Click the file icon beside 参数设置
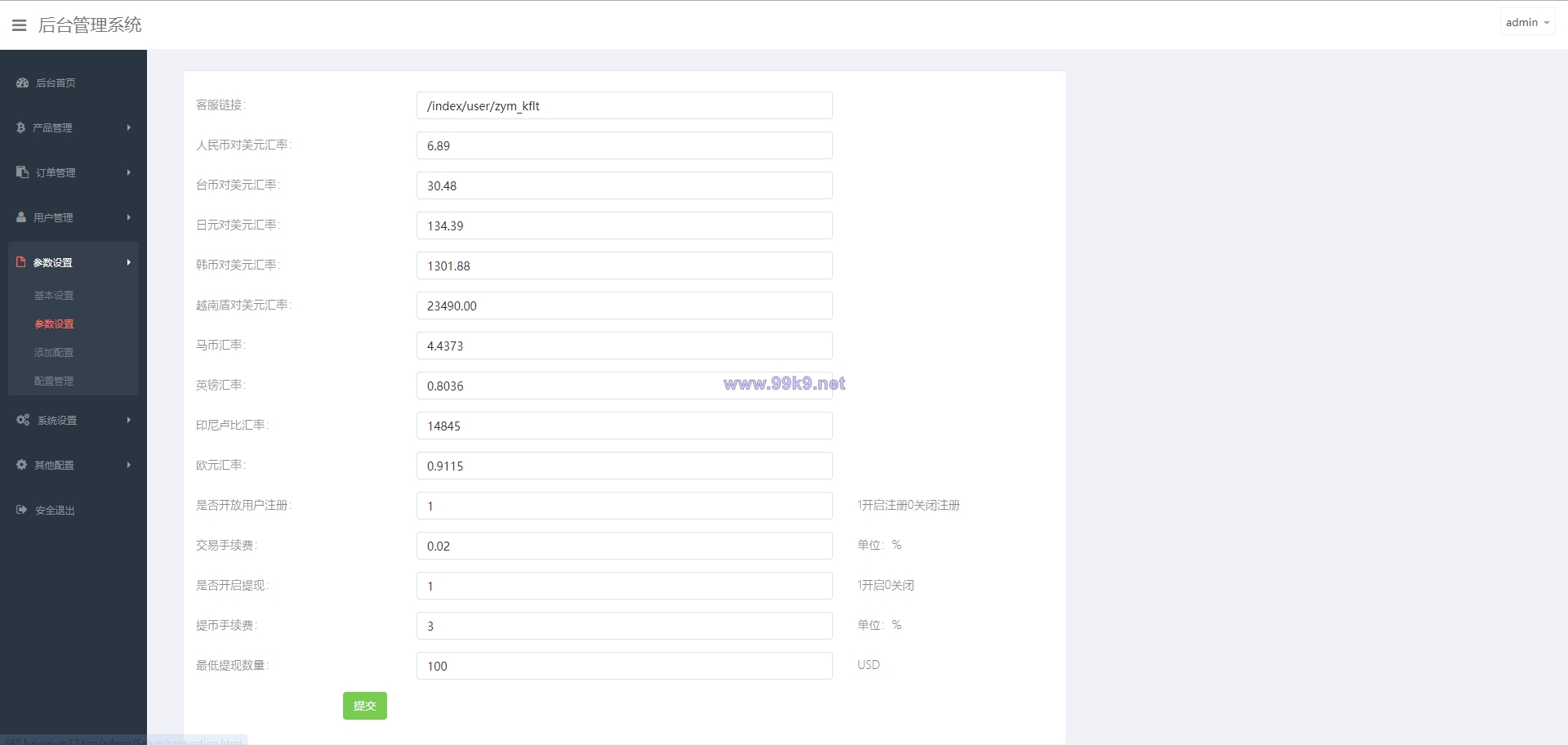1568x745 pixels. coord(21,262)
